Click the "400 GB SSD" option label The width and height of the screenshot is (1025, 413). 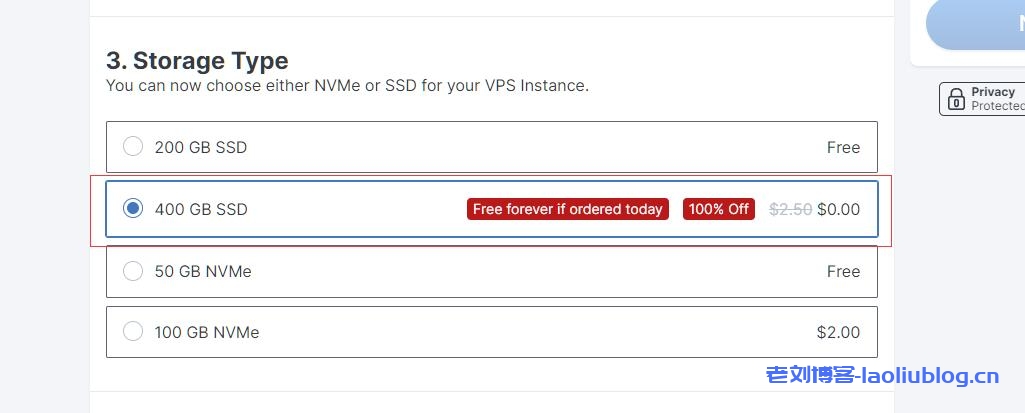[201, 209]
